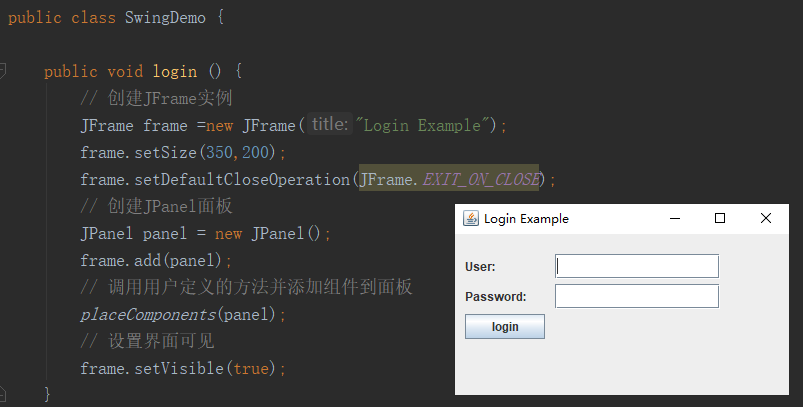This screenshot has height=407, width=803.
Task: Click the placeComponents method call
Action: click(147, 315)
